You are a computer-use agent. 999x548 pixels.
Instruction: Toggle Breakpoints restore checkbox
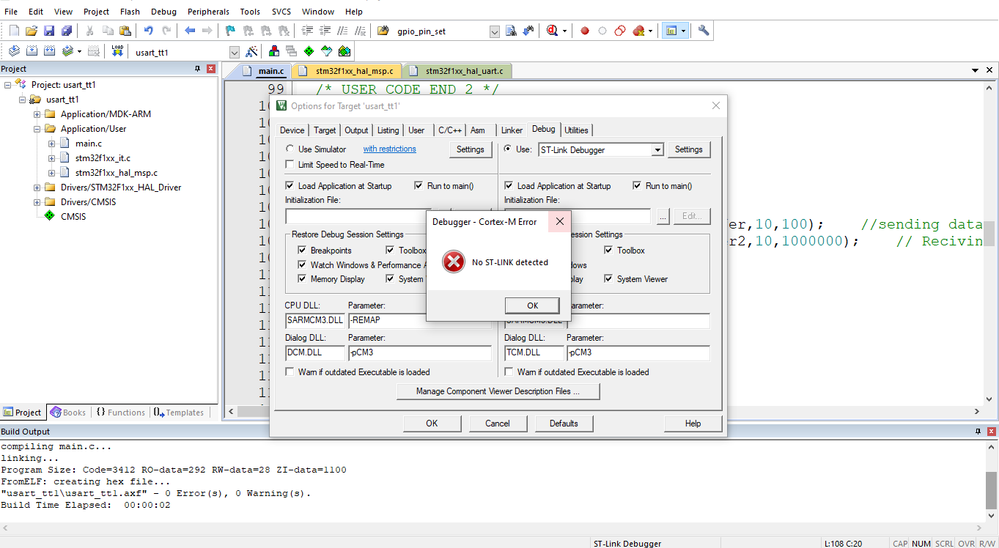tap(302, 250)
